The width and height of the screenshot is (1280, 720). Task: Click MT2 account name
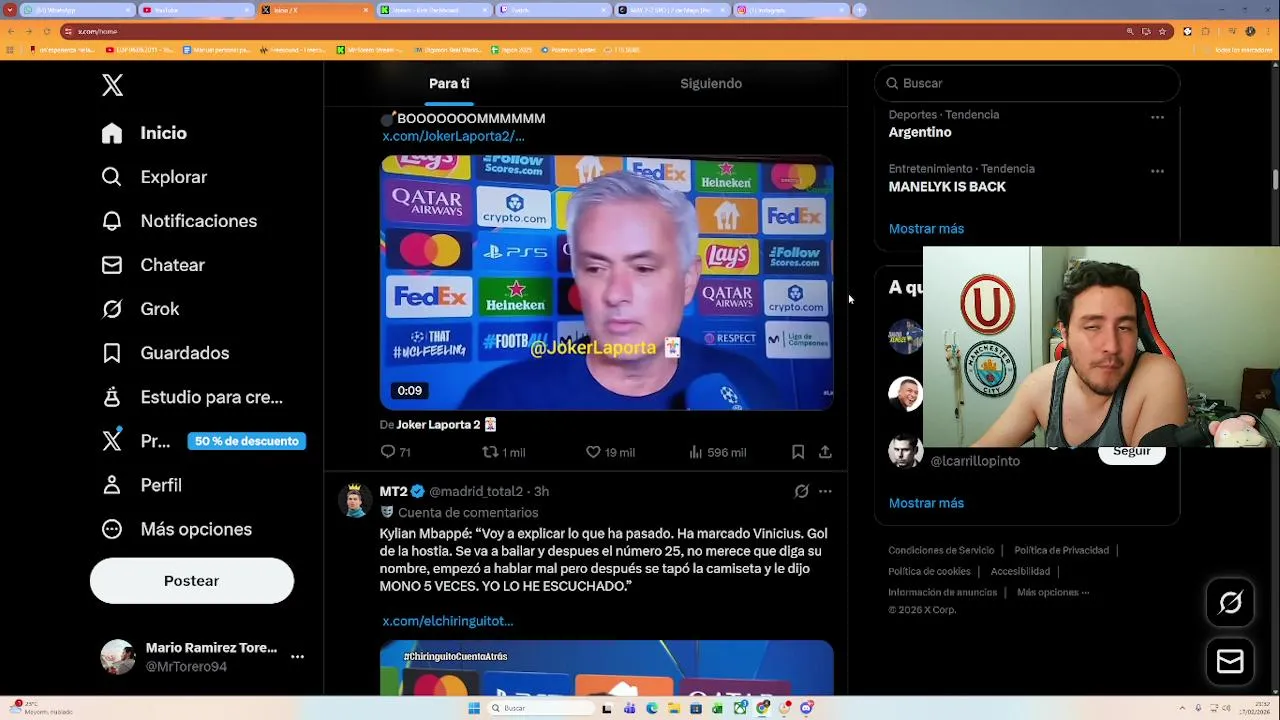point(393,492)
